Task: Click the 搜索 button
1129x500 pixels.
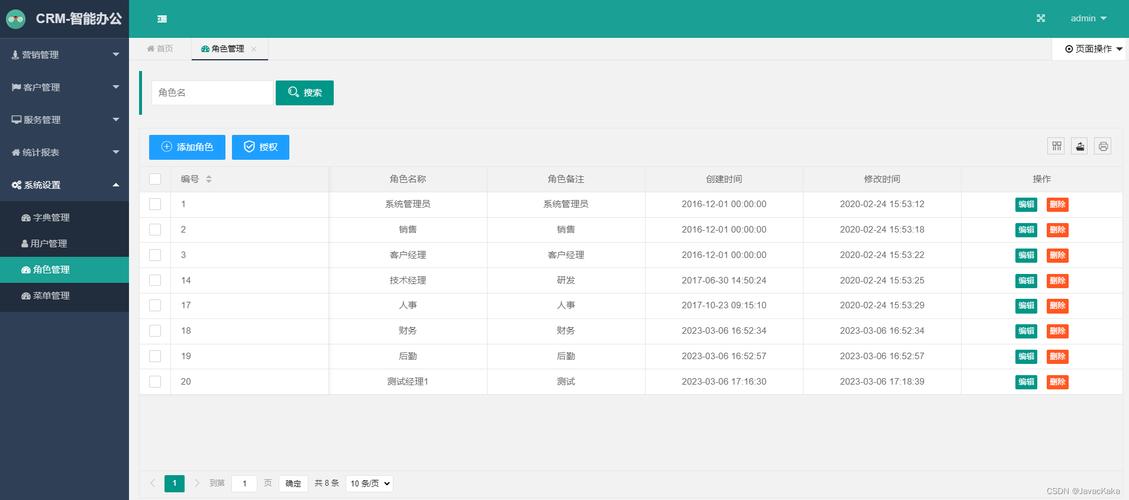Action: pyautogui.click(x=305, y=93)
